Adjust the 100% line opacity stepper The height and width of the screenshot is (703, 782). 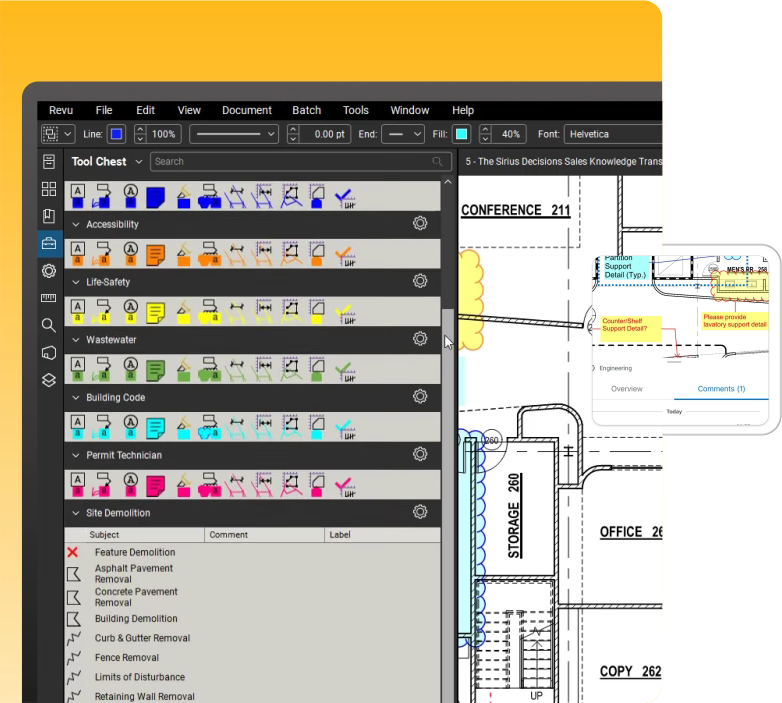140,134
